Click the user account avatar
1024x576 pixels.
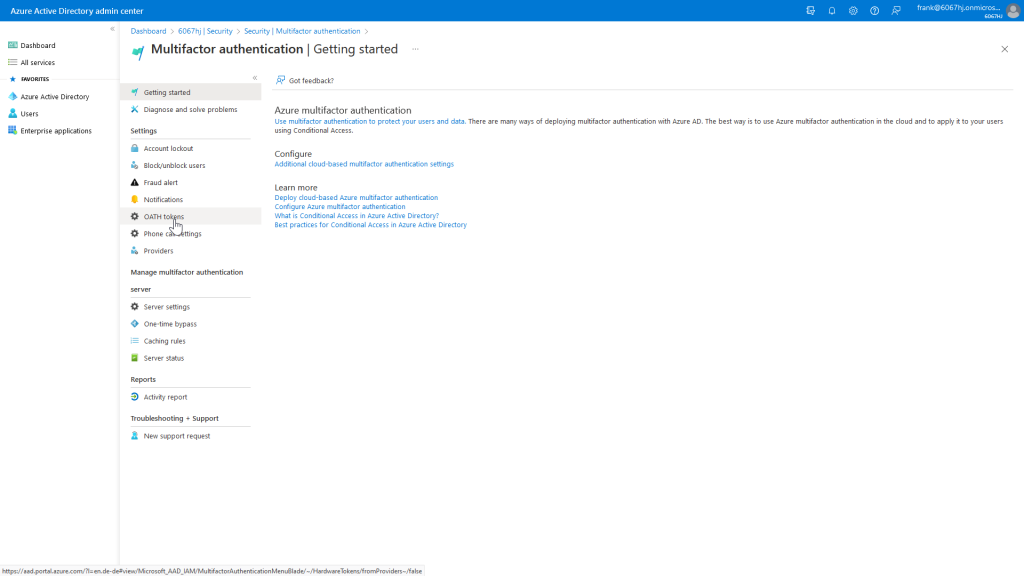(1012, 10)
